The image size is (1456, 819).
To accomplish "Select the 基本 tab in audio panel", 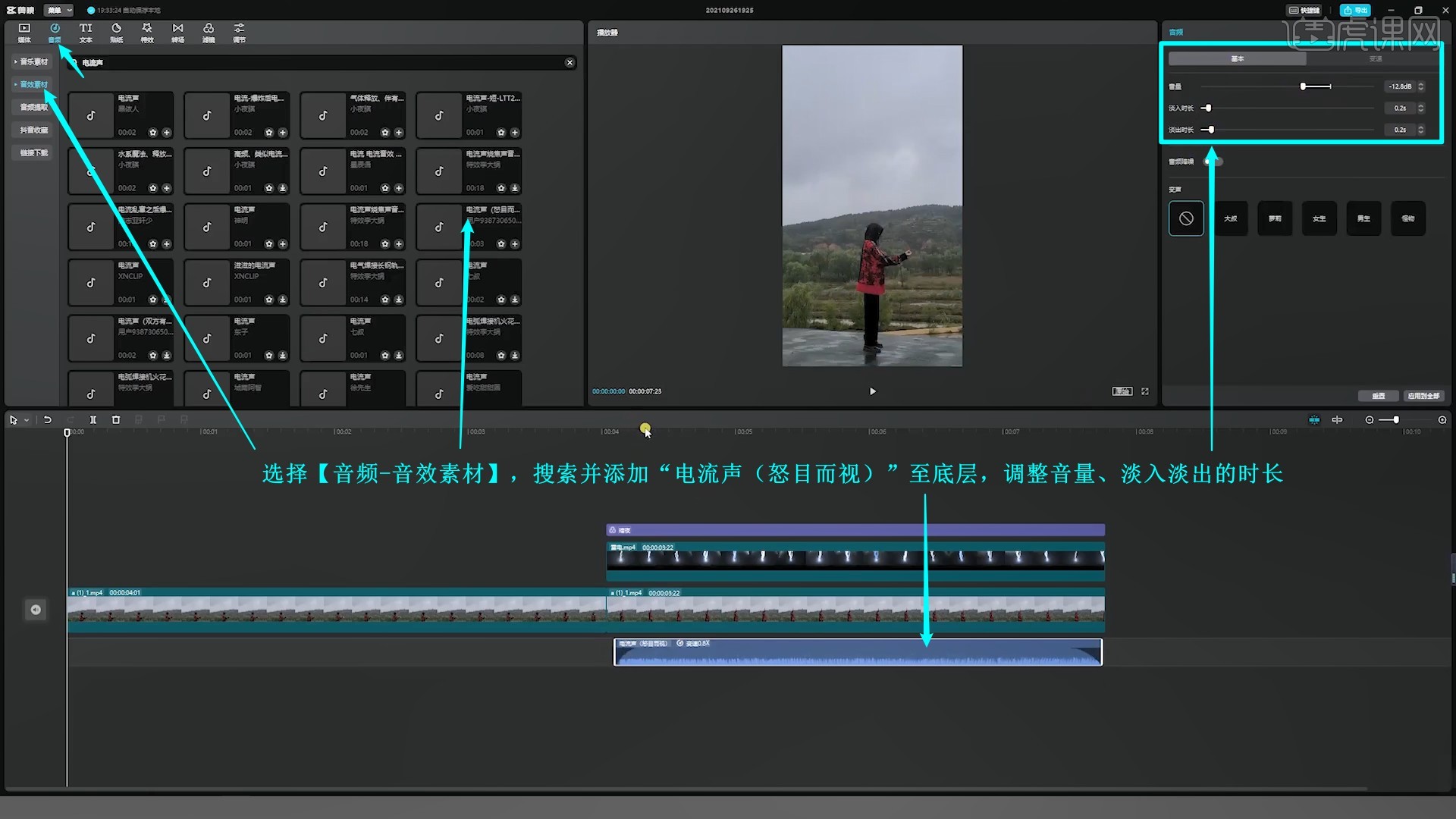I will [1238, 58].
